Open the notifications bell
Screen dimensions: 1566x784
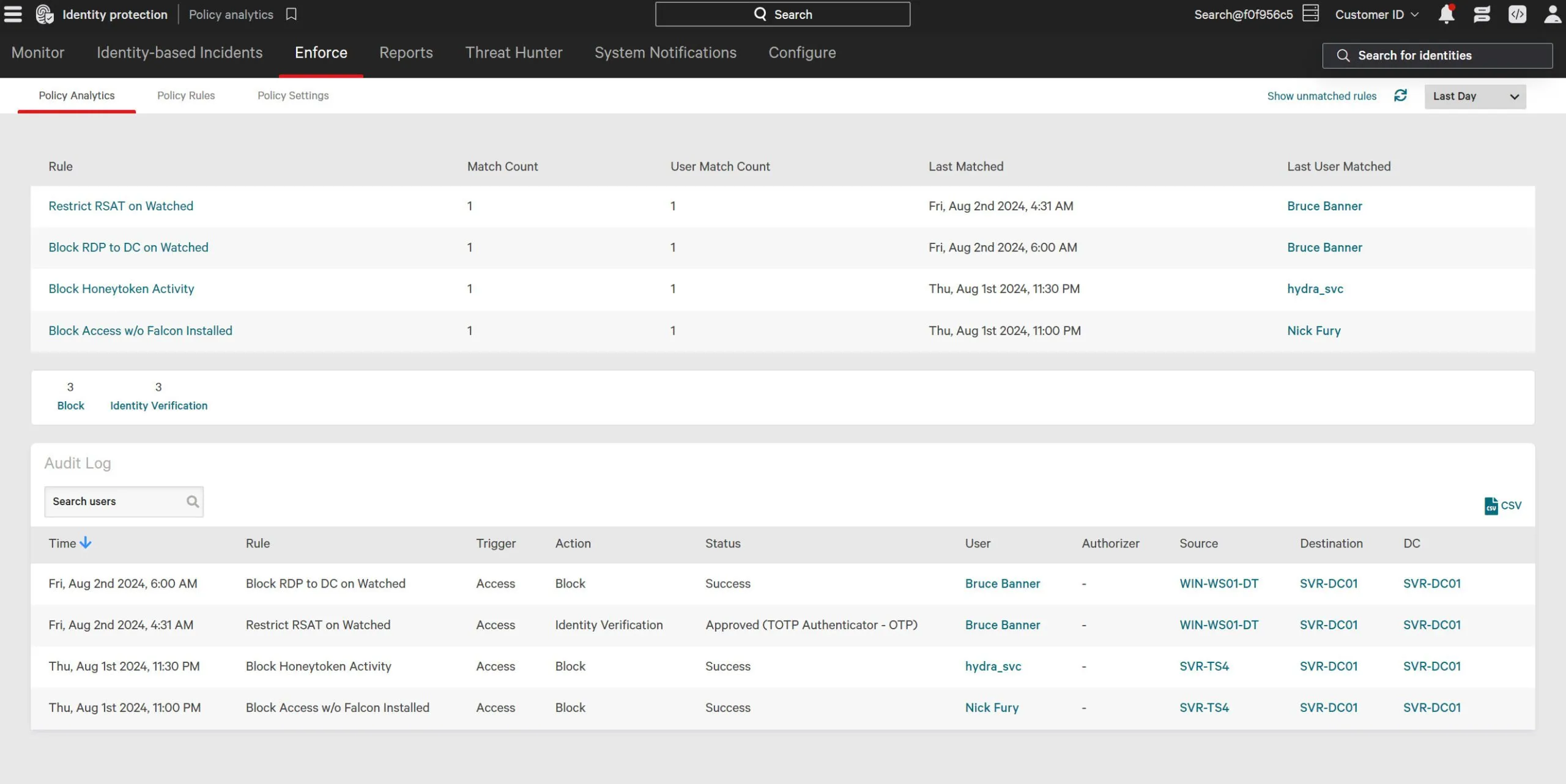pyautogui.click(x=1447, y=14)
